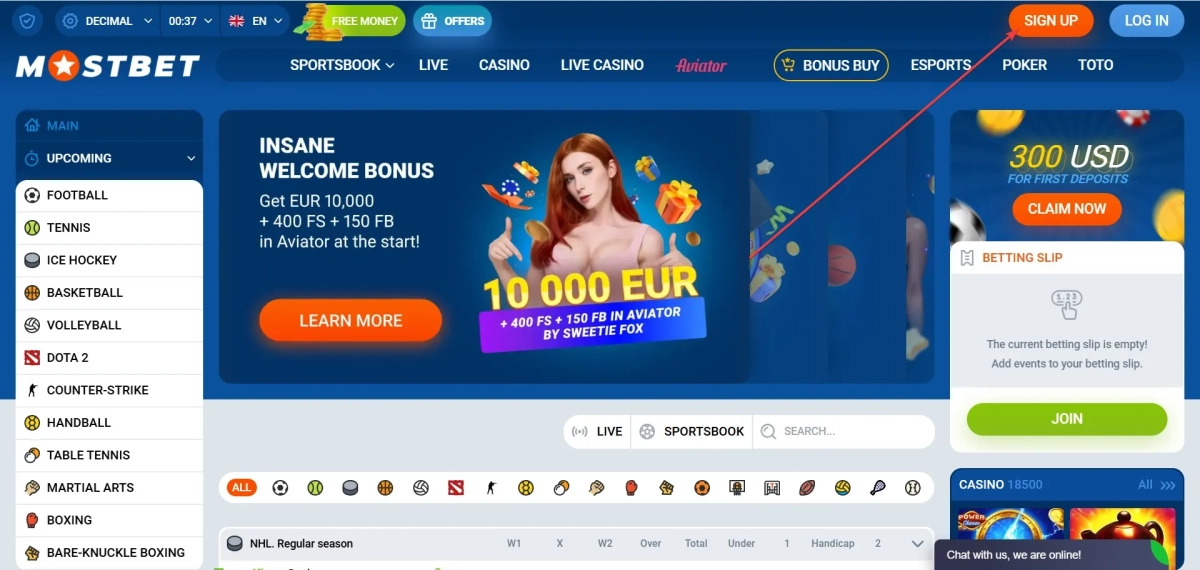Viewport: 1200px width, 570px height.
Task: Click the event search field
Action: pos(844,432)
